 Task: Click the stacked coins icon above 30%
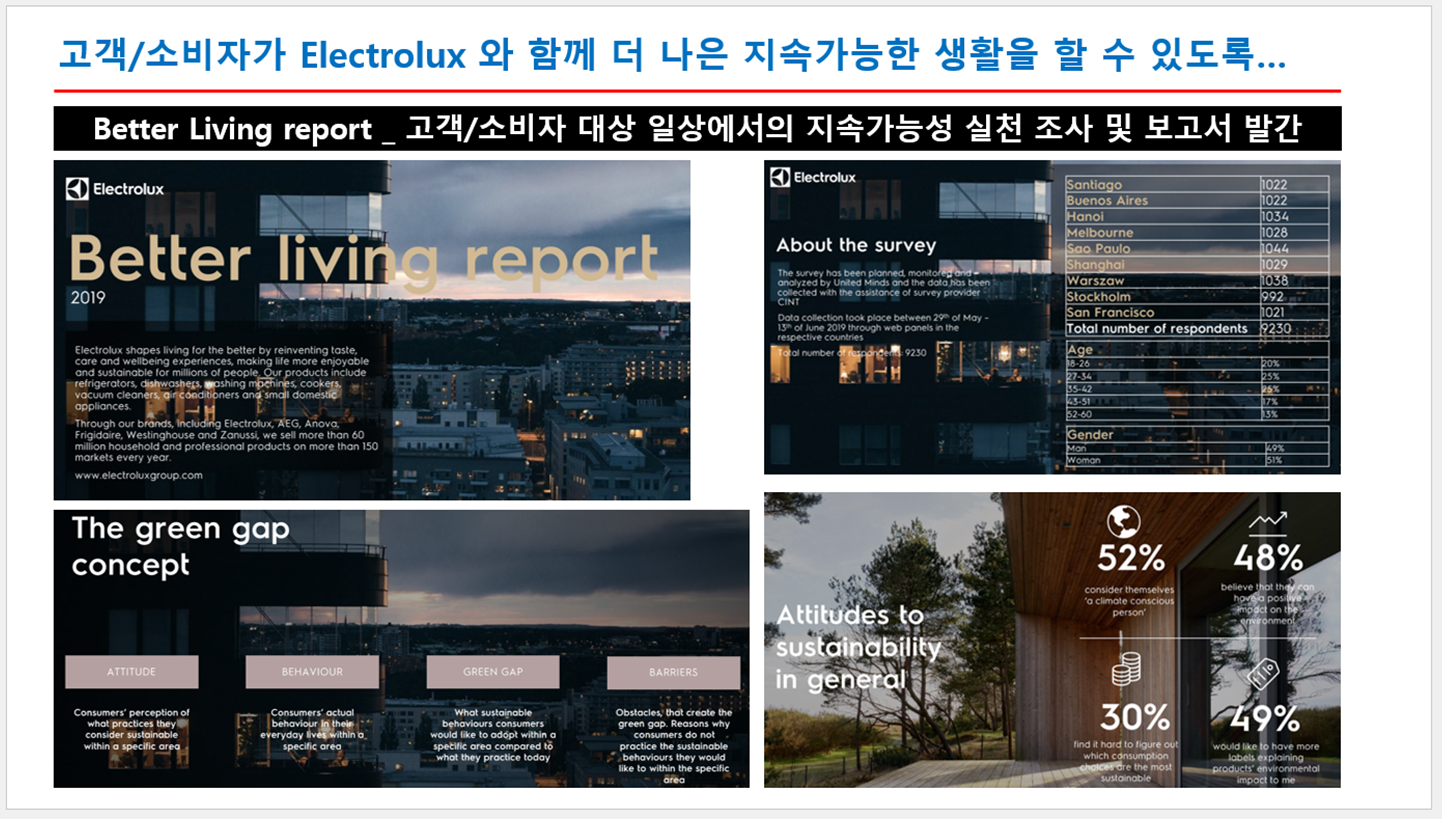(x=1127, y=669)
